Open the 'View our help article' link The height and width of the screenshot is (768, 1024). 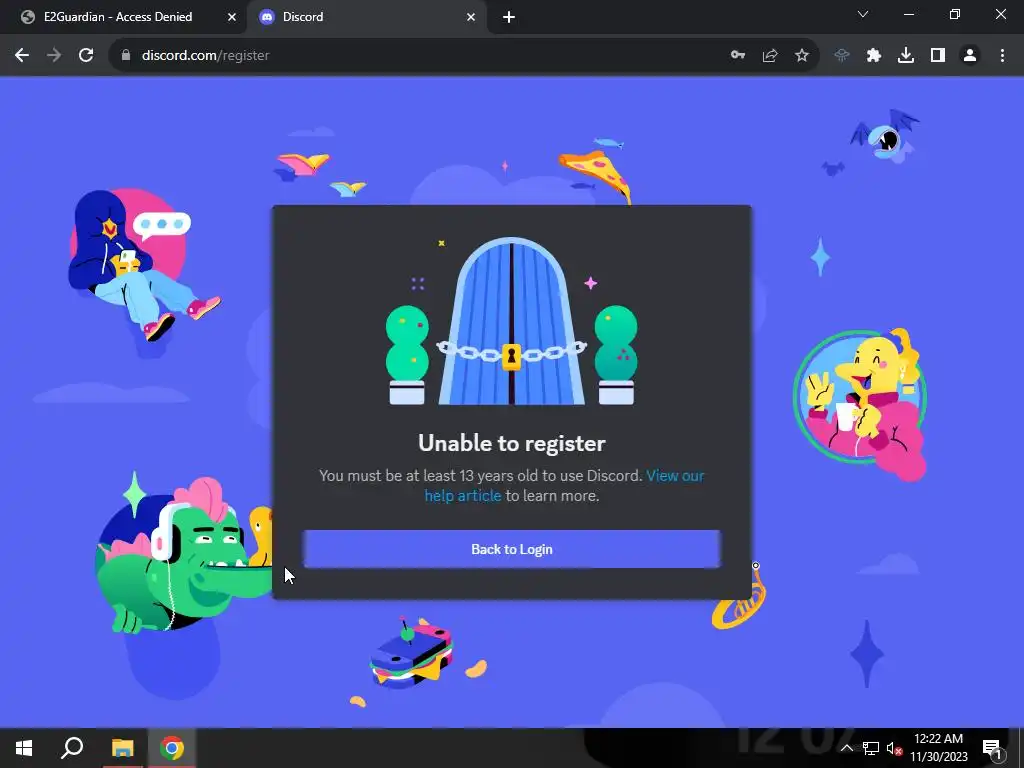[x=564, y=485]
